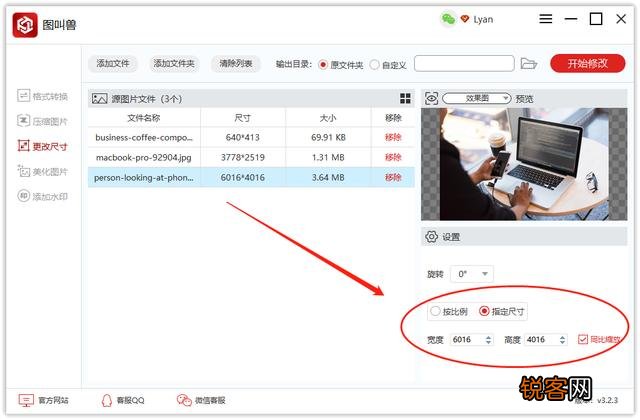Image resolution: width=640 pixels, height=420 pixels.
Task: Click the Lyan username
Action: pyautogui.click(x=483, y=20)
